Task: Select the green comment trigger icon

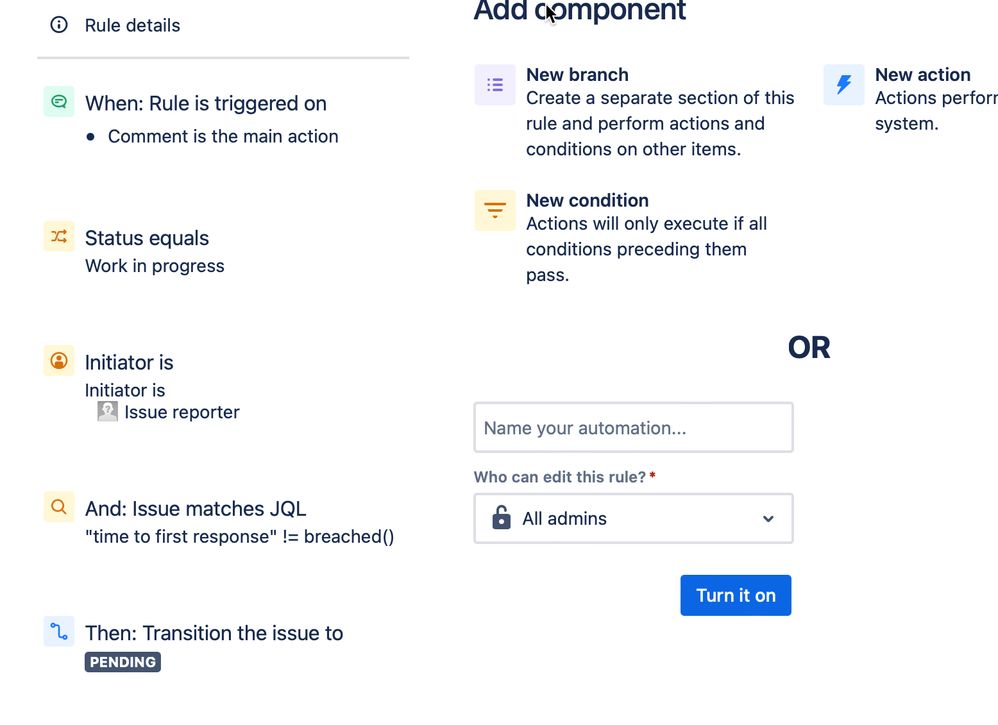Action: (x=59, y=102)
